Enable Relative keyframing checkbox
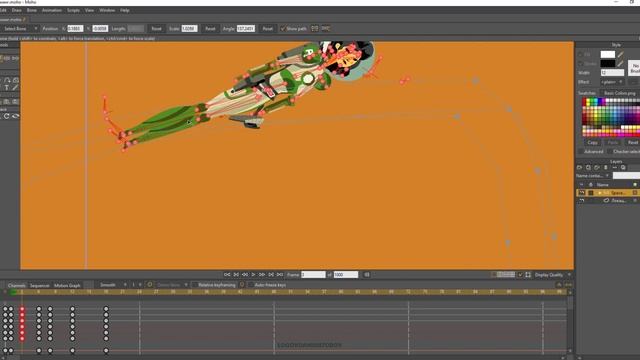Screen dimensions: 640x360 tap(195, 285)
